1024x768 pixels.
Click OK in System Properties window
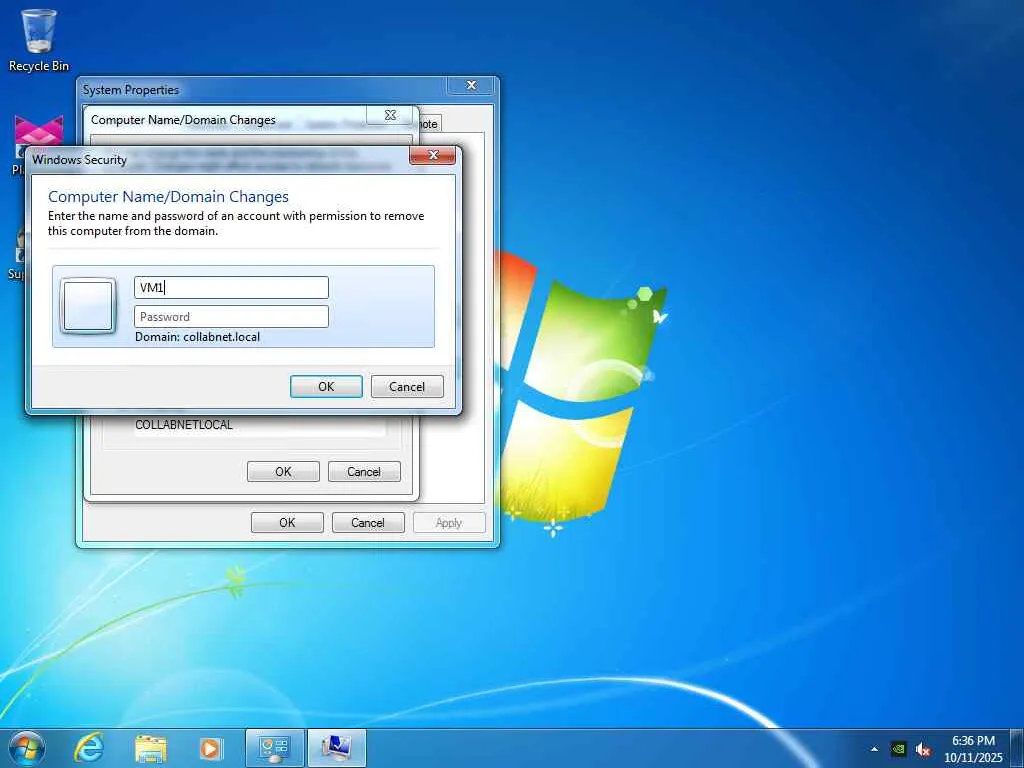287,522
